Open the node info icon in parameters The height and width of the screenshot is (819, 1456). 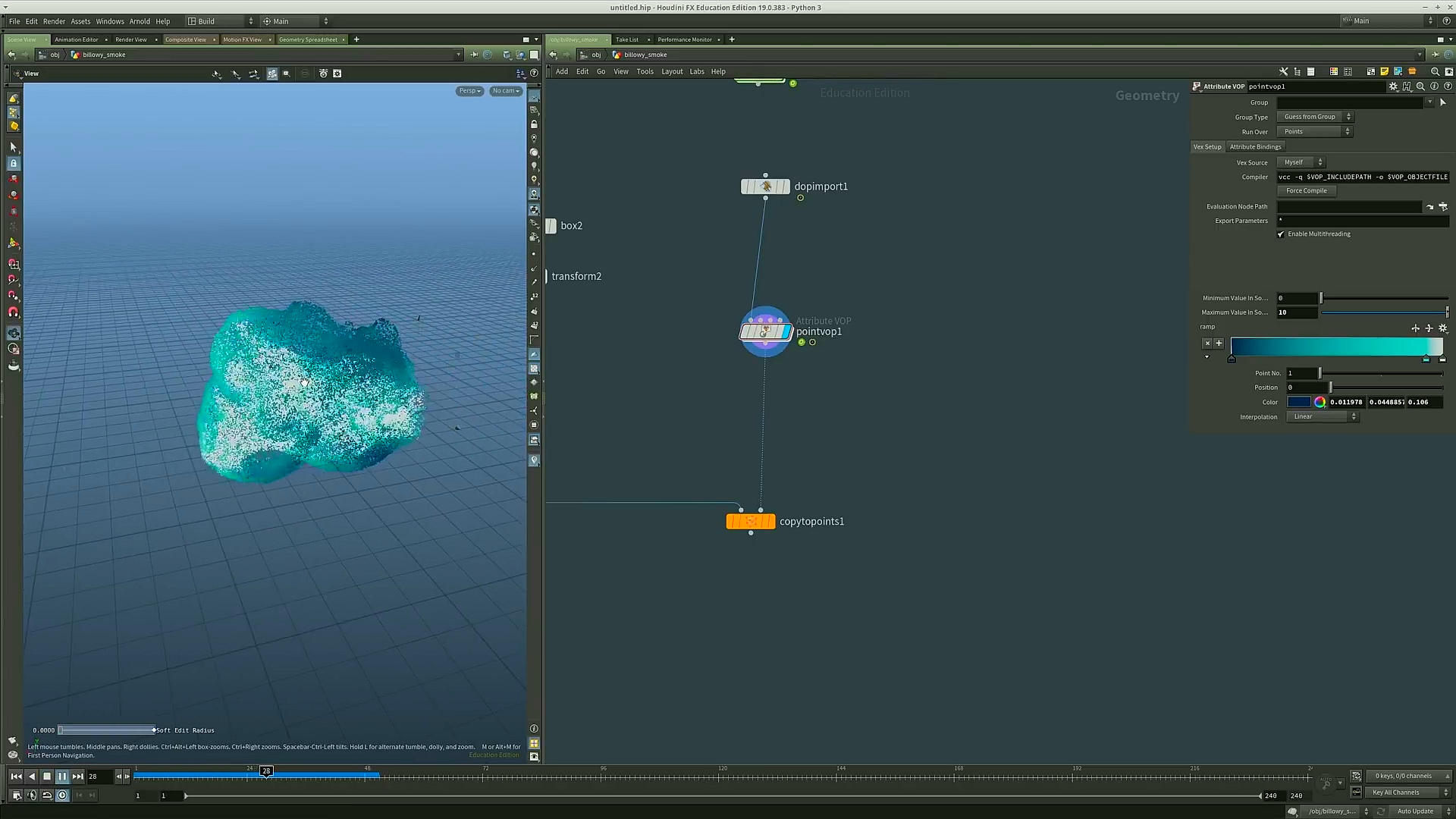coord(1434,86)
